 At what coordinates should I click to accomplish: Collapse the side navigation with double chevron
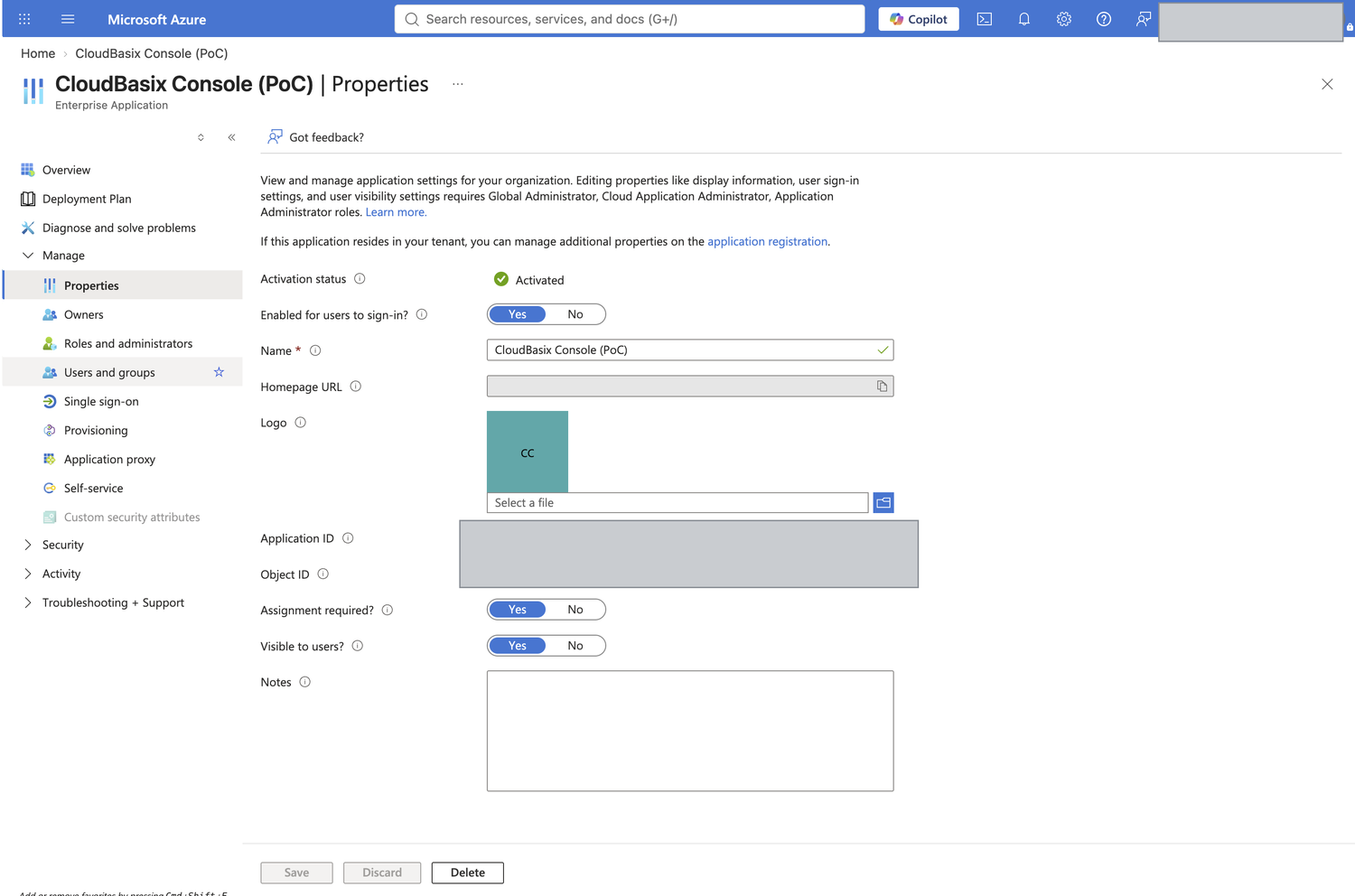click(231, 137)
